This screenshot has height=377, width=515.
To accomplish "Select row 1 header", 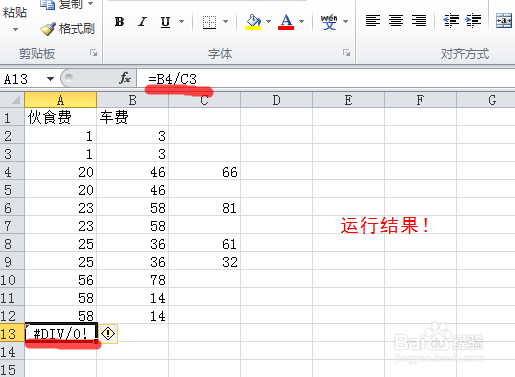I will (x=12, y=117).
